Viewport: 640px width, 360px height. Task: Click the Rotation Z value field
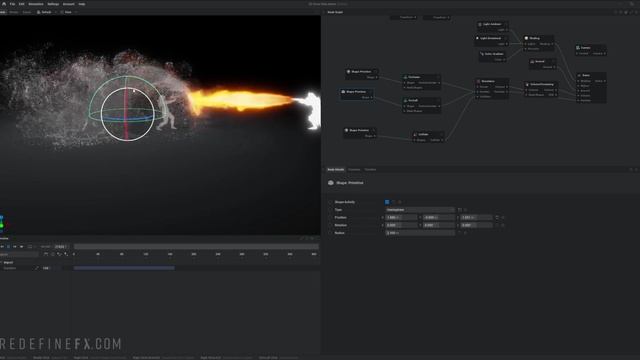[477, 225]
